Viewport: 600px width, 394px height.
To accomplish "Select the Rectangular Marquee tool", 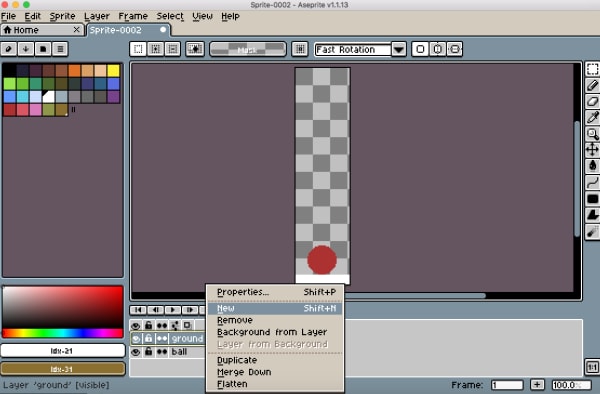I will click(592, 69).
